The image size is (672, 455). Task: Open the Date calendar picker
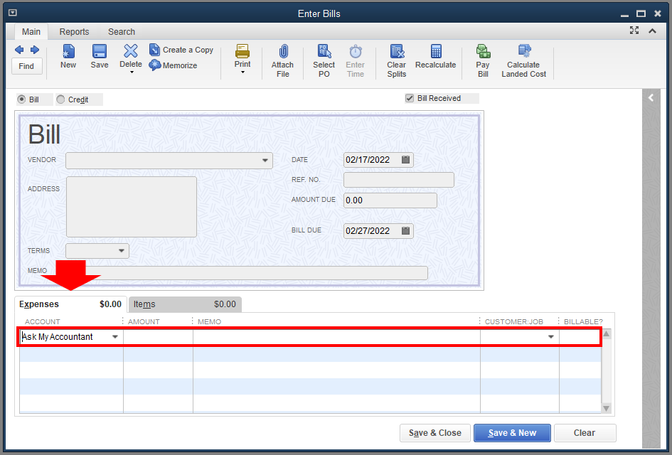click(x=406, y=160)
